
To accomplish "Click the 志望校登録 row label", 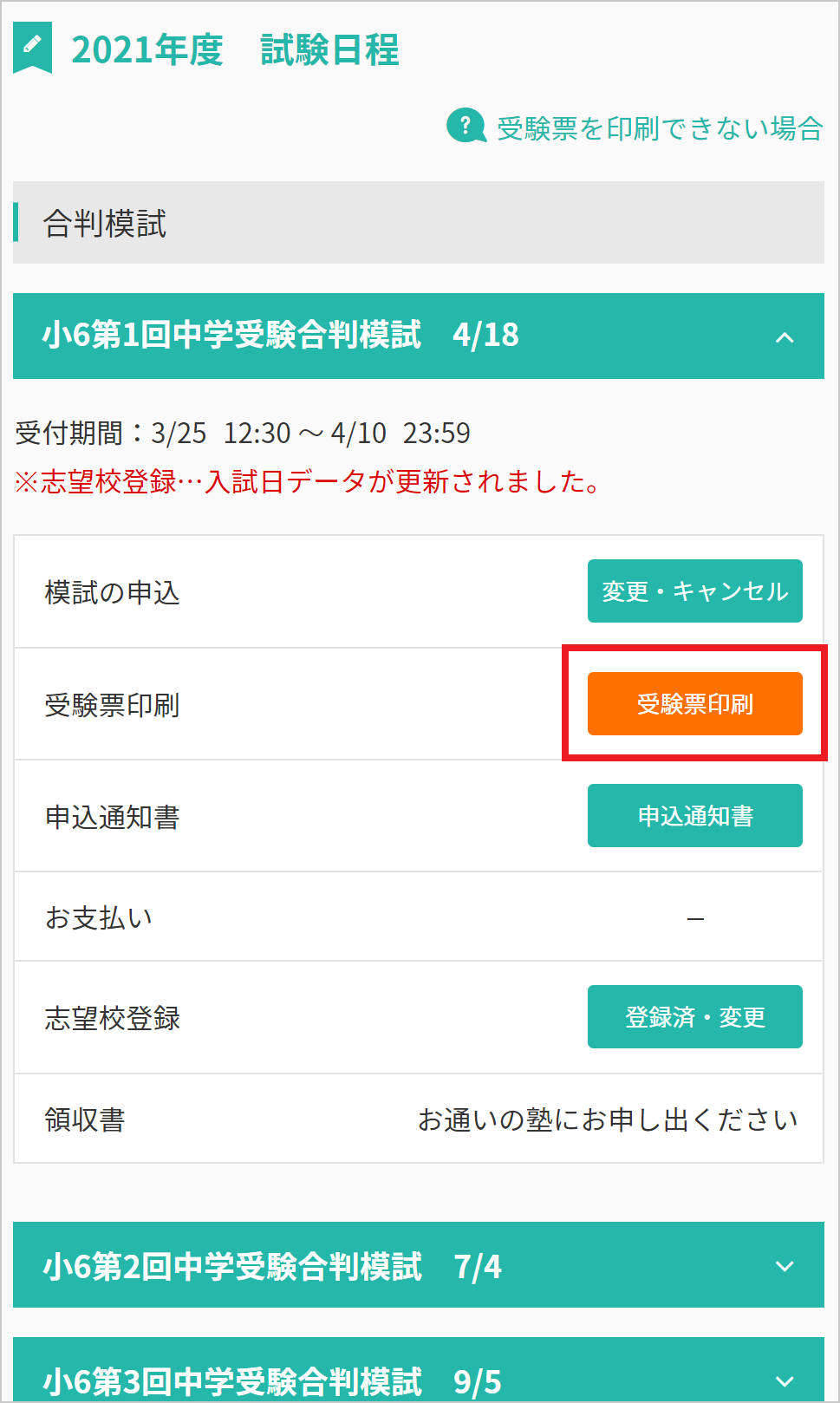I will pyautogui.click(x=112, y=1018).
